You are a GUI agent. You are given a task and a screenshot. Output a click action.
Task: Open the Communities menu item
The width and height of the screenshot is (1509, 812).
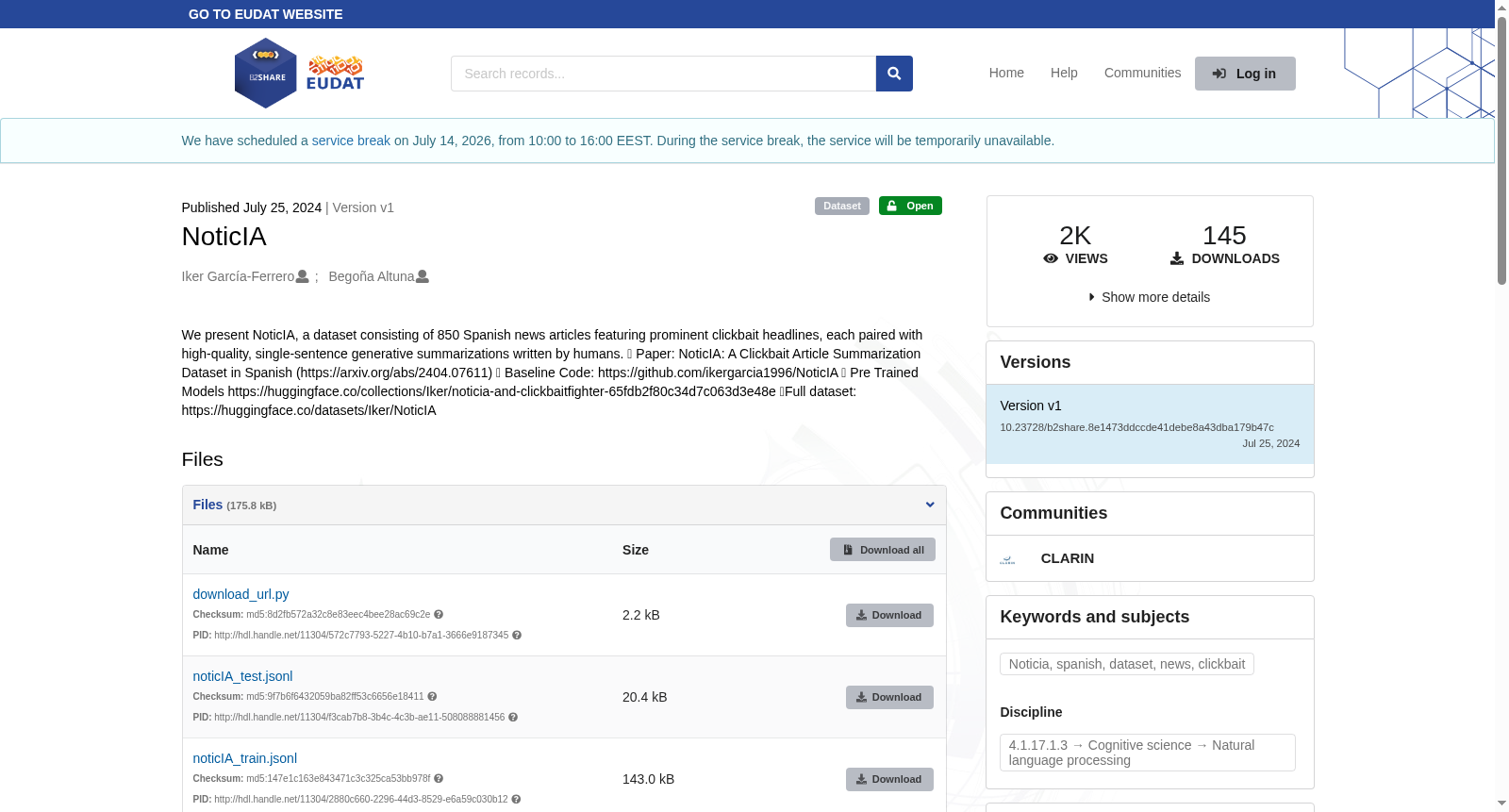coord(1142,73)
